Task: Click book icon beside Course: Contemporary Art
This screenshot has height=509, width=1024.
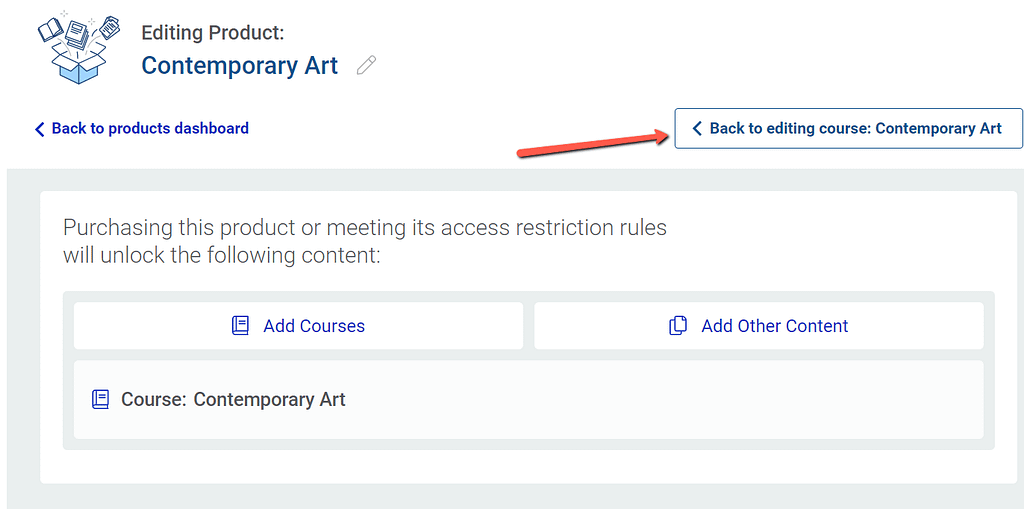Action: (100, 399)
